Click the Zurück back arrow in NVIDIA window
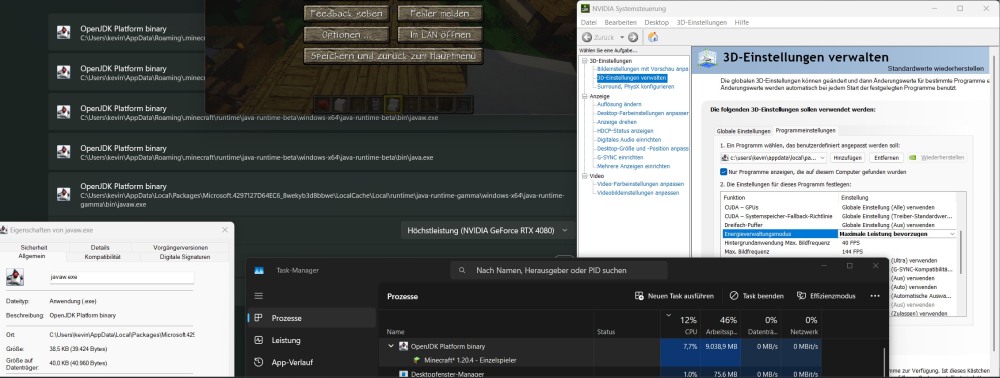The width and height of the screenshot is (1000, 378). click(x=587, y=38)
